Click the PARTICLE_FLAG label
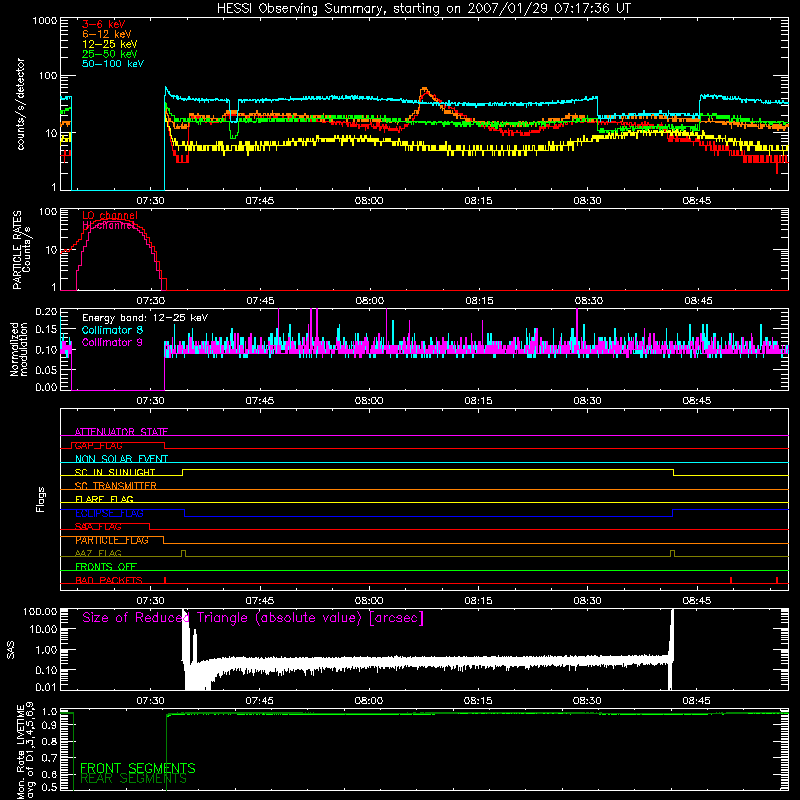 pos(112,540)
